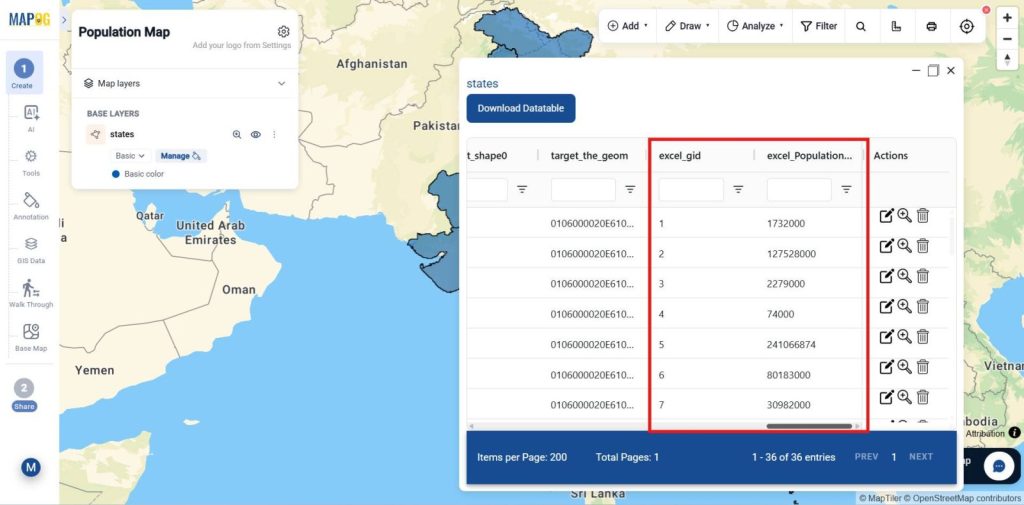The height and width of the screenshot is (505, 1024).
Task: Open excel_gid column filter options
Action: click(x=738, y=189)
